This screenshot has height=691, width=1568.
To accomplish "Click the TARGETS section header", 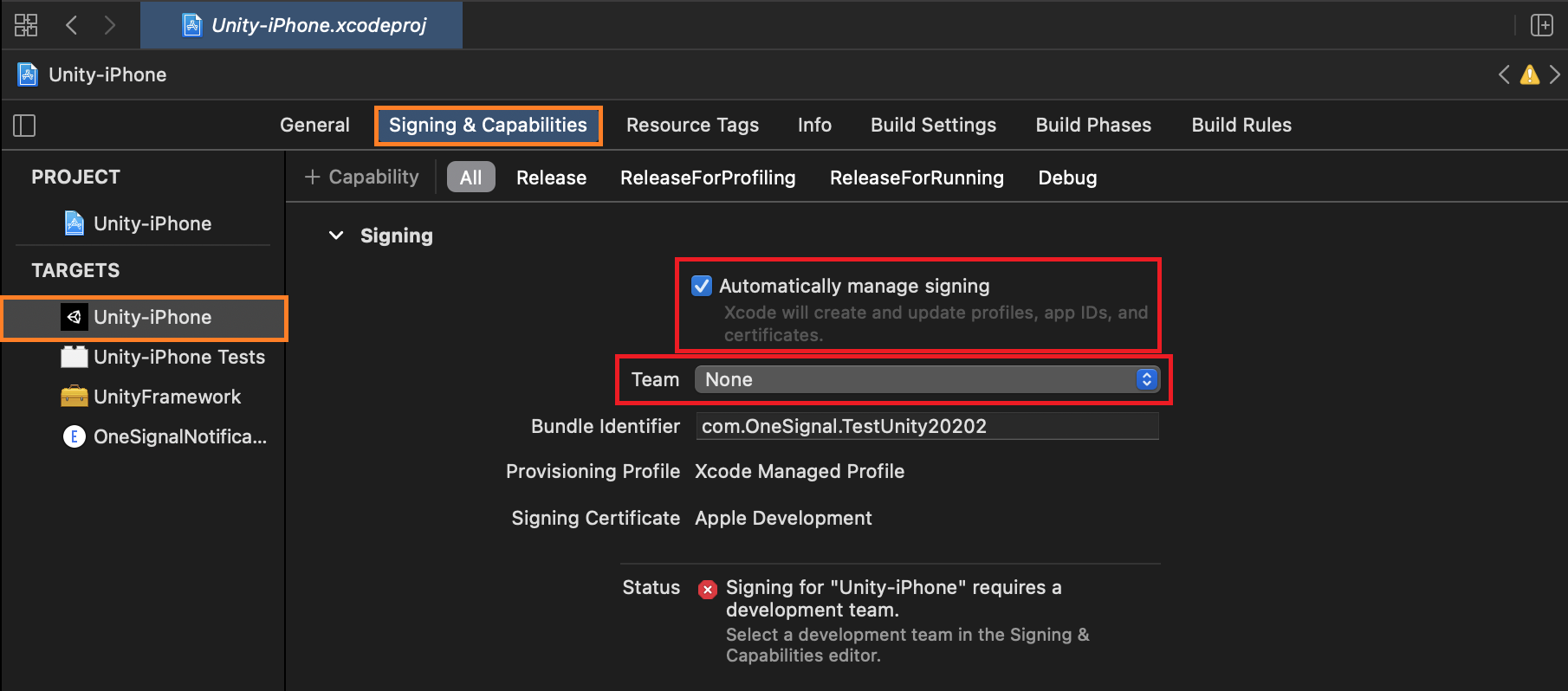I will click(75, 270).
